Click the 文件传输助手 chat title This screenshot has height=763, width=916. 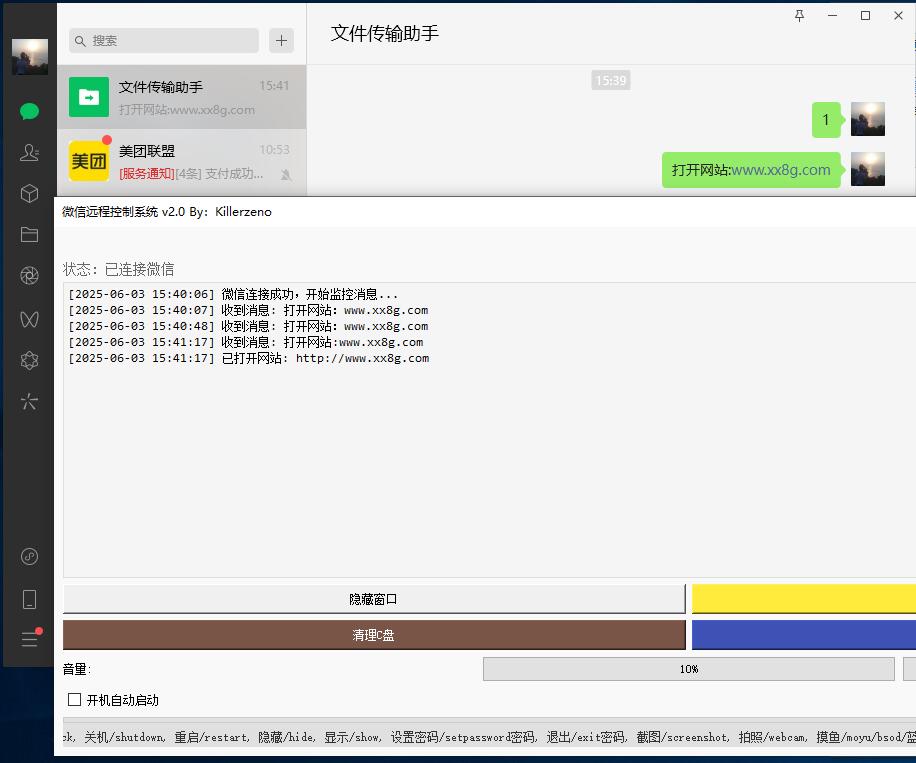384,33
